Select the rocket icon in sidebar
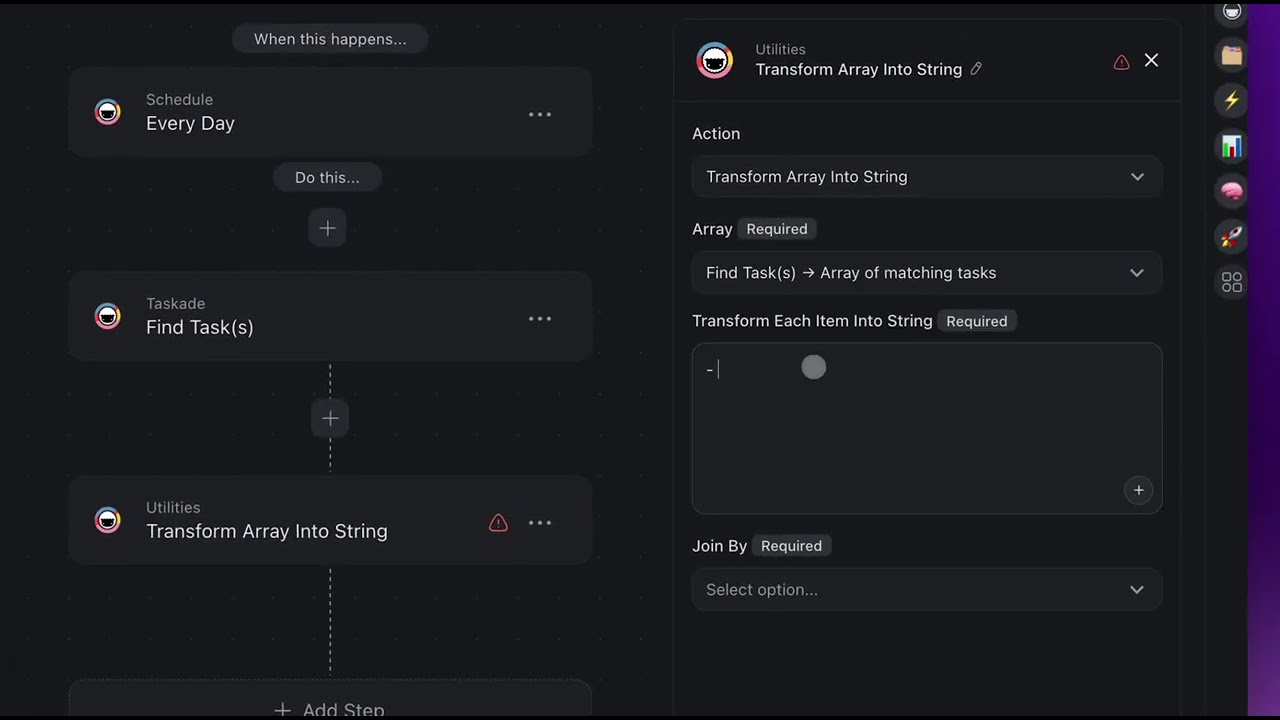This screenshot has height=720, width=1280. point(1232,237)
